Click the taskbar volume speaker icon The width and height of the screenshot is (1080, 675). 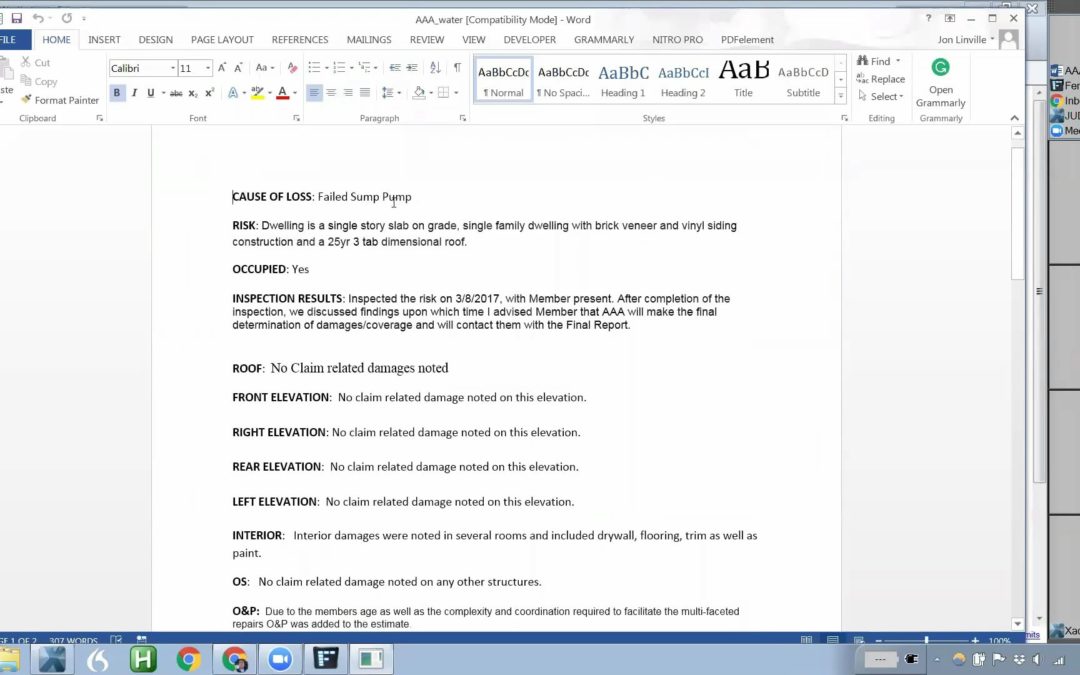1037,659
